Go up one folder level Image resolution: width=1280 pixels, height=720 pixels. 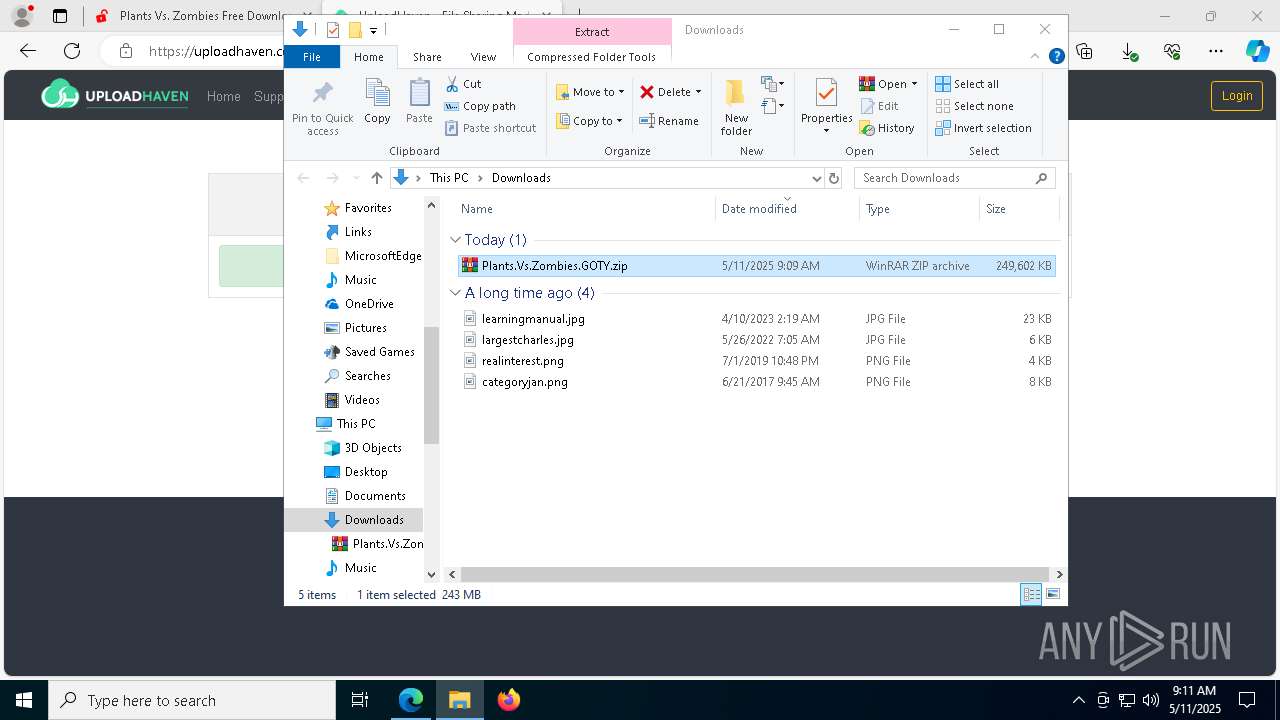[x=376, y=178]
